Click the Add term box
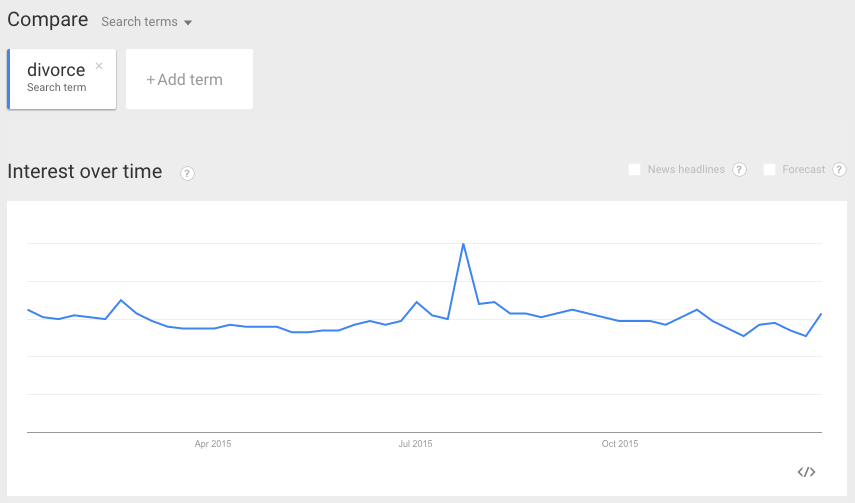This screenshot has height=503, width=855. 189,79
